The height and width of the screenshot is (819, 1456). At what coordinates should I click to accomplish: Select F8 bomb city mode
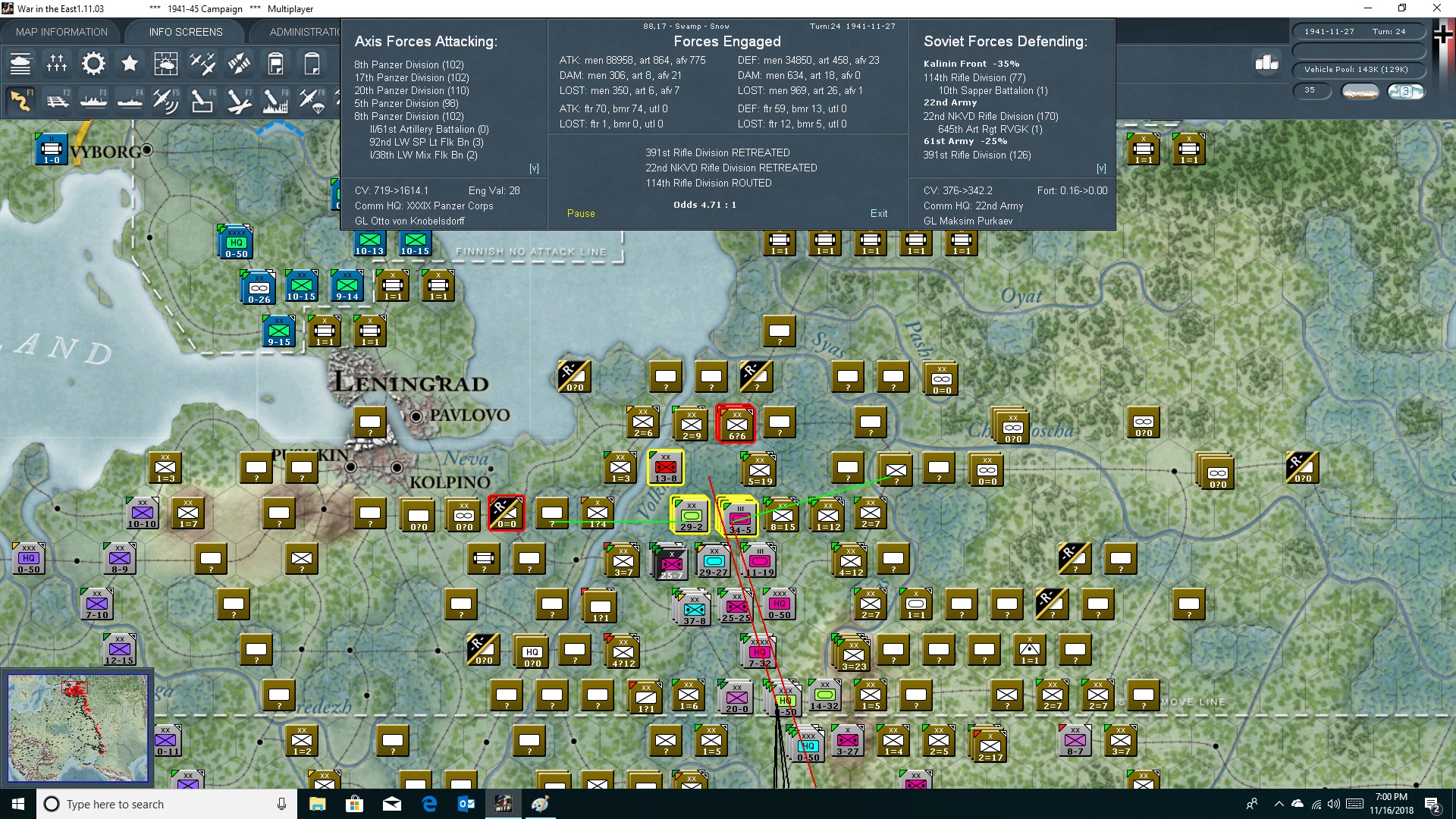(275, 100)
